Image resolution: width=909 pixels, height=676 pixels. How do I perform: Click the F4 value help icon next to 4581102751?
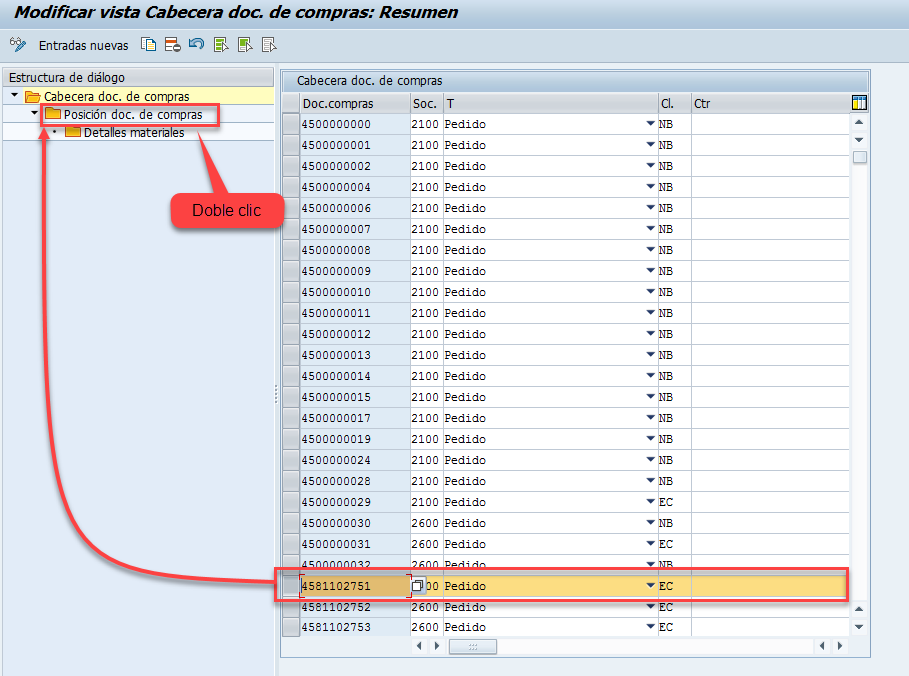pos(418,586)
